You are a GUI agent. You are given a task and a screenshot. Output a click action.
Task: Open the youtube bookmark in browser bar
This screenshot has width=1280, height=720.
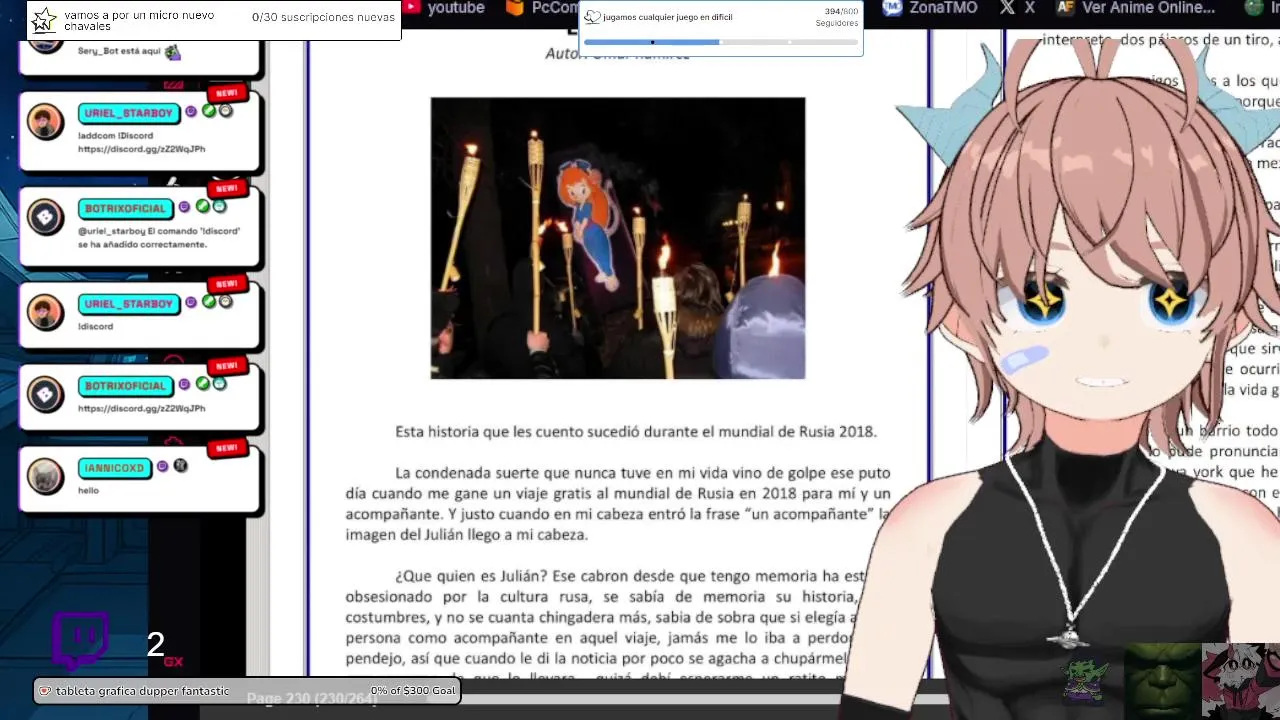coord(445,8)
